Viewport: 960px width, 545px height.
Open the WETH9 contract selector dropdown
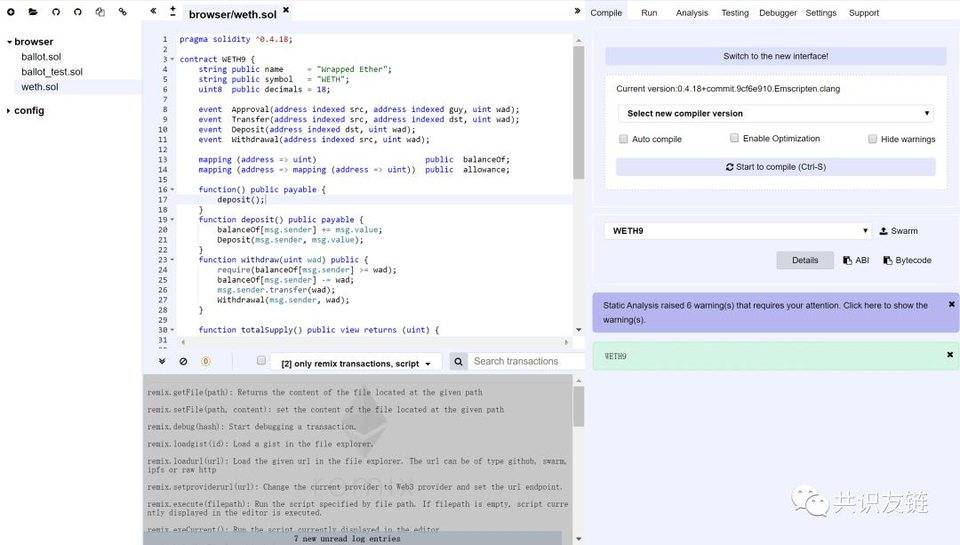click(x=738, y=231)
